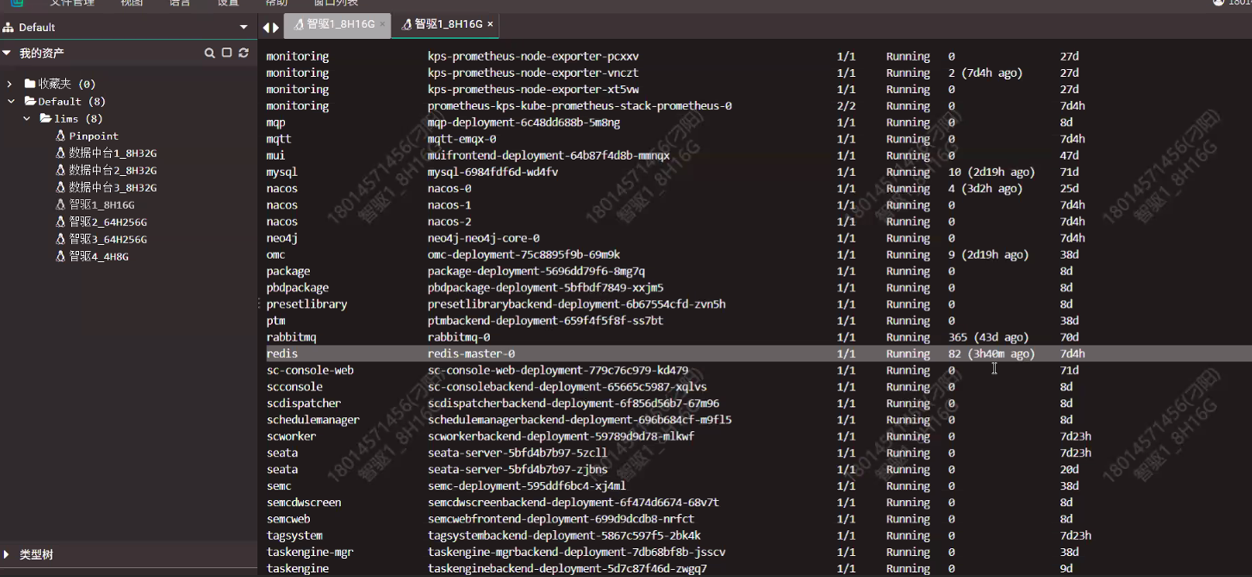Select the 智驱4_4H8G host
Screen dimensions: 1252x577
[98, 257]
